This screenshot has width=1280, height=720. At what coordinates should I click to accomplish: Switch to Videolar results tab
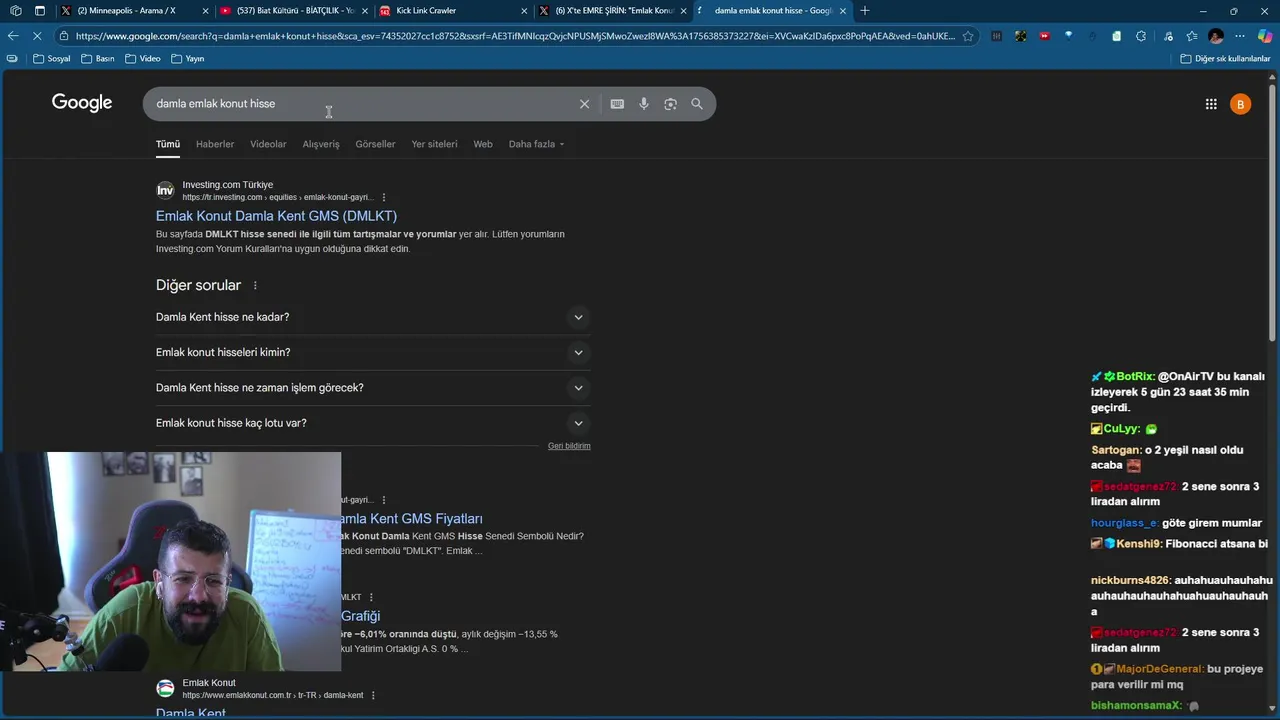(x=268, y=144)
